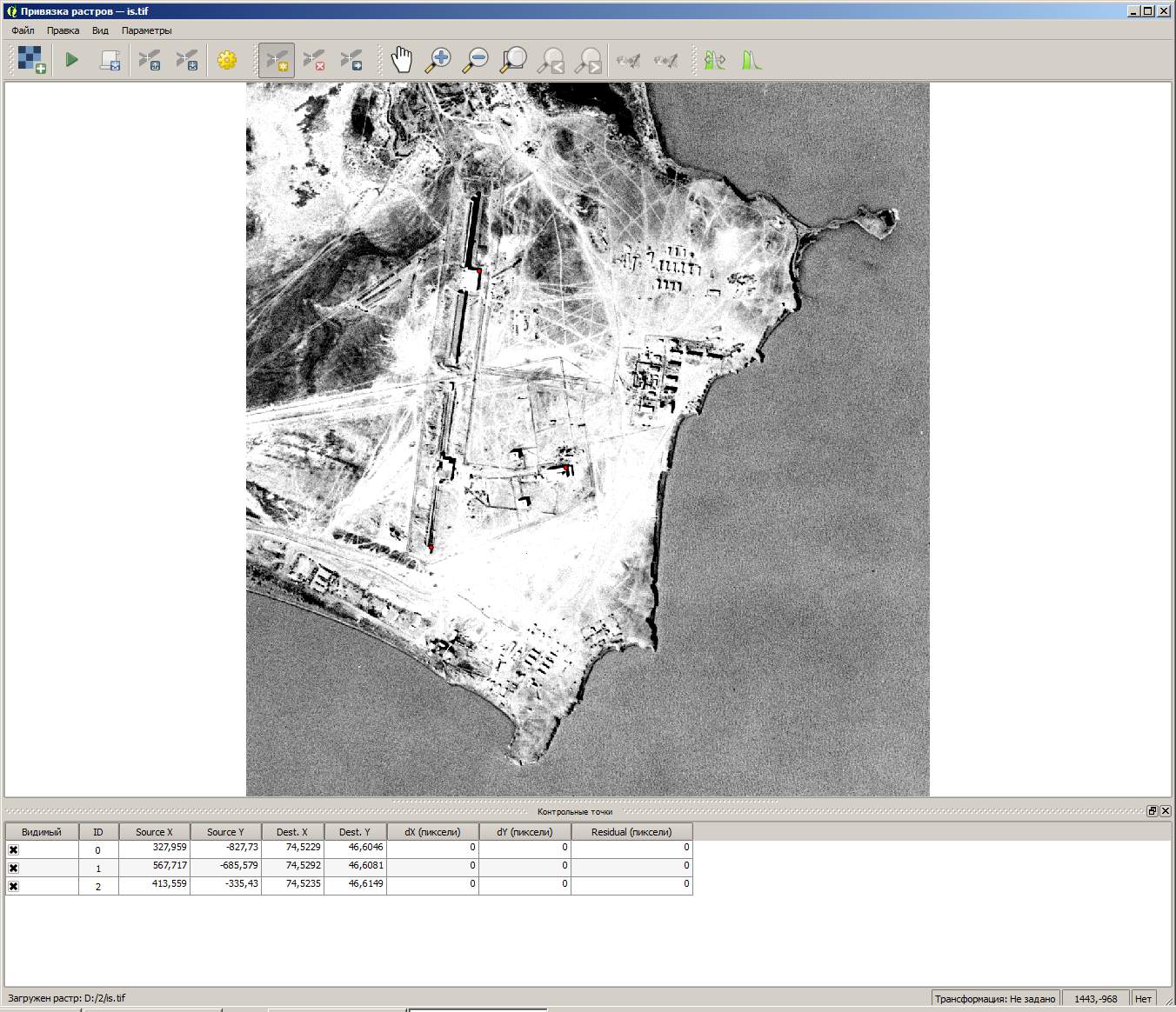
Task: Open the Параметры menu
Action: click(x=146, y=30)
